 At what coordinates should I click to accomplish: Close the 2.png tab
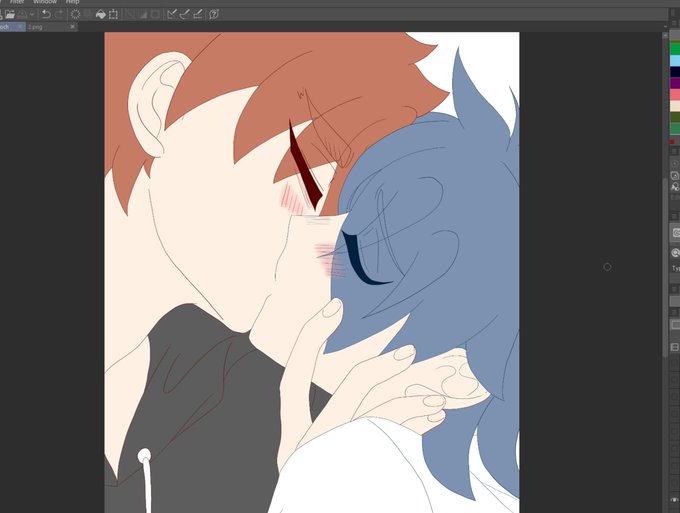click(x=72, y=26)
